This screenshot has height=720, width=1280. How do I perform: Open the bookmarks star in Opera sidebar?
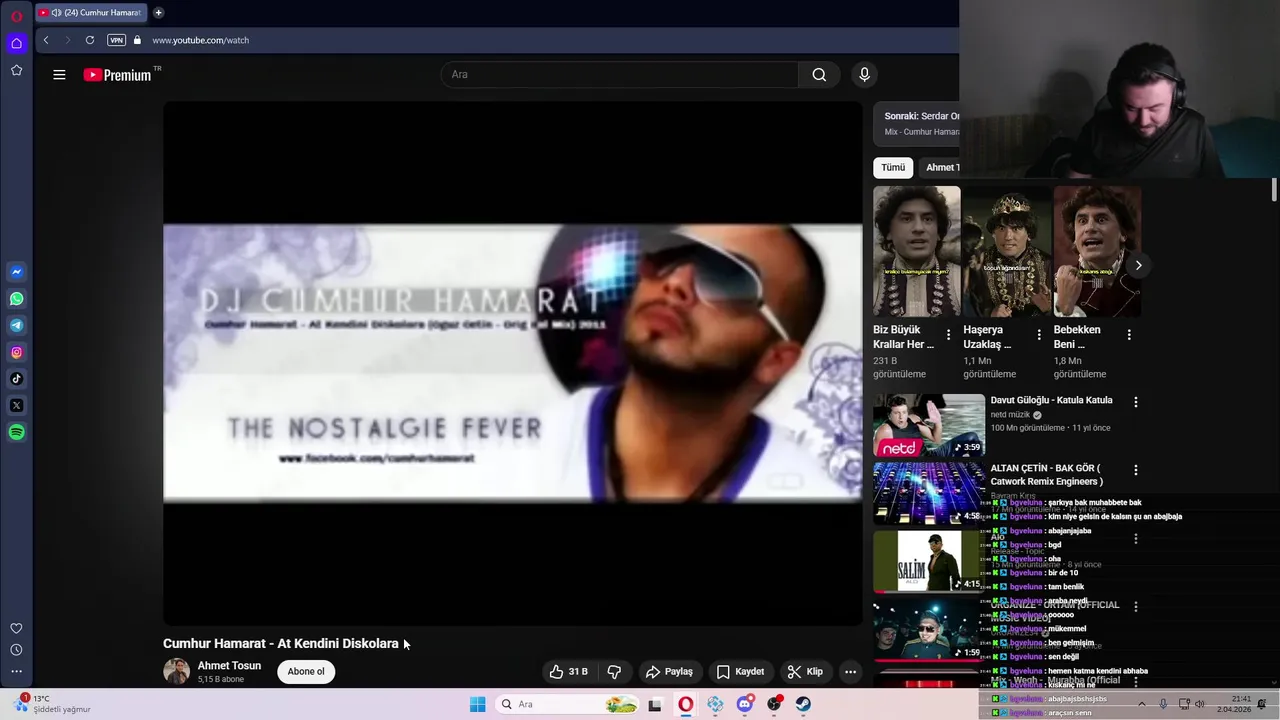click(16, 70)
